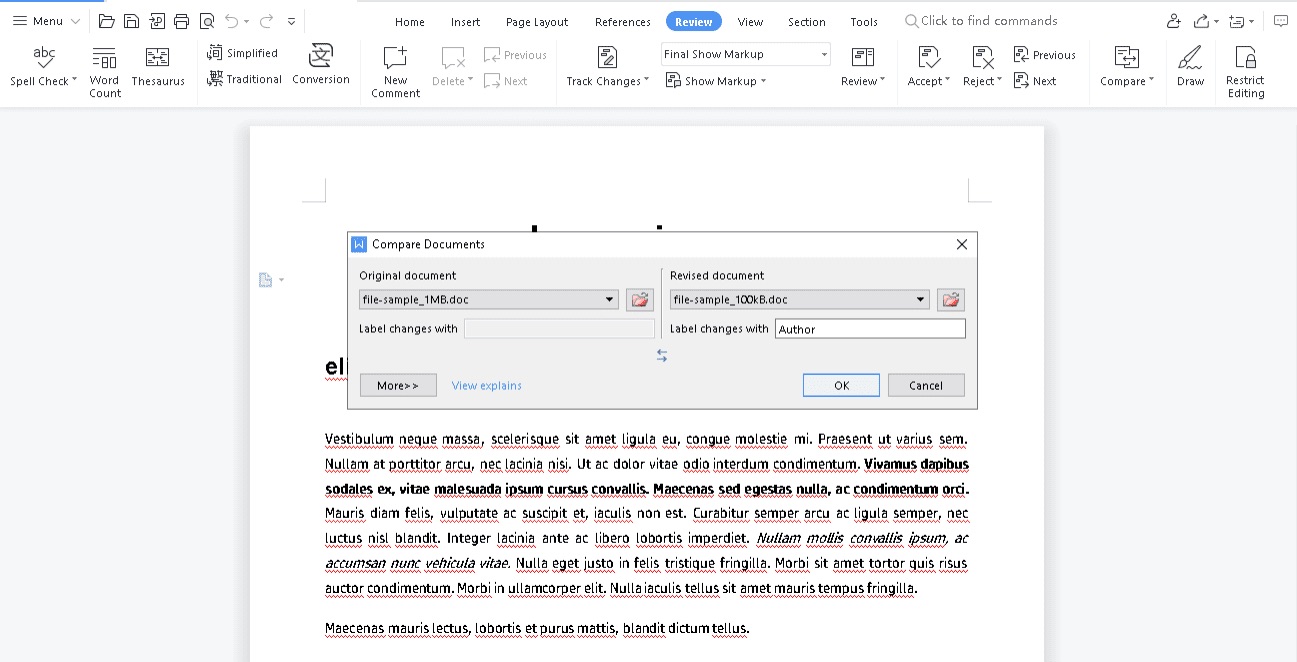Viewport: 1297px width, 662px height.
Task: Open the Word Count tool
Action: pyautogui.click(x=104, y=72)
